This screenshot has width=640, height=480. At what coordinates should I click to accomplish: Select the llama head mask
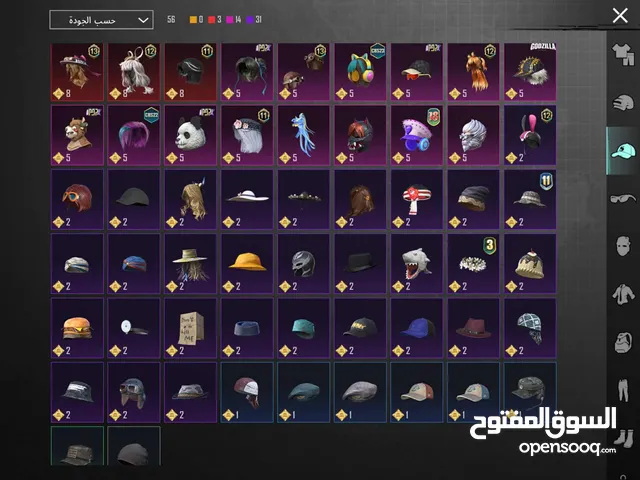click(77, 136)
